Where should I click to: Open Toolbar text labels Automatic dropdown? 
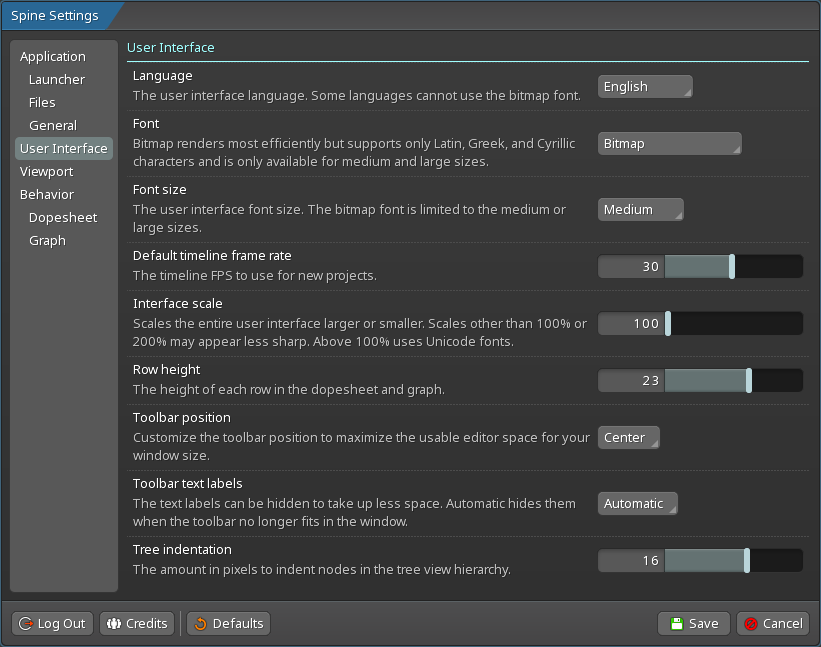point(637,504)
